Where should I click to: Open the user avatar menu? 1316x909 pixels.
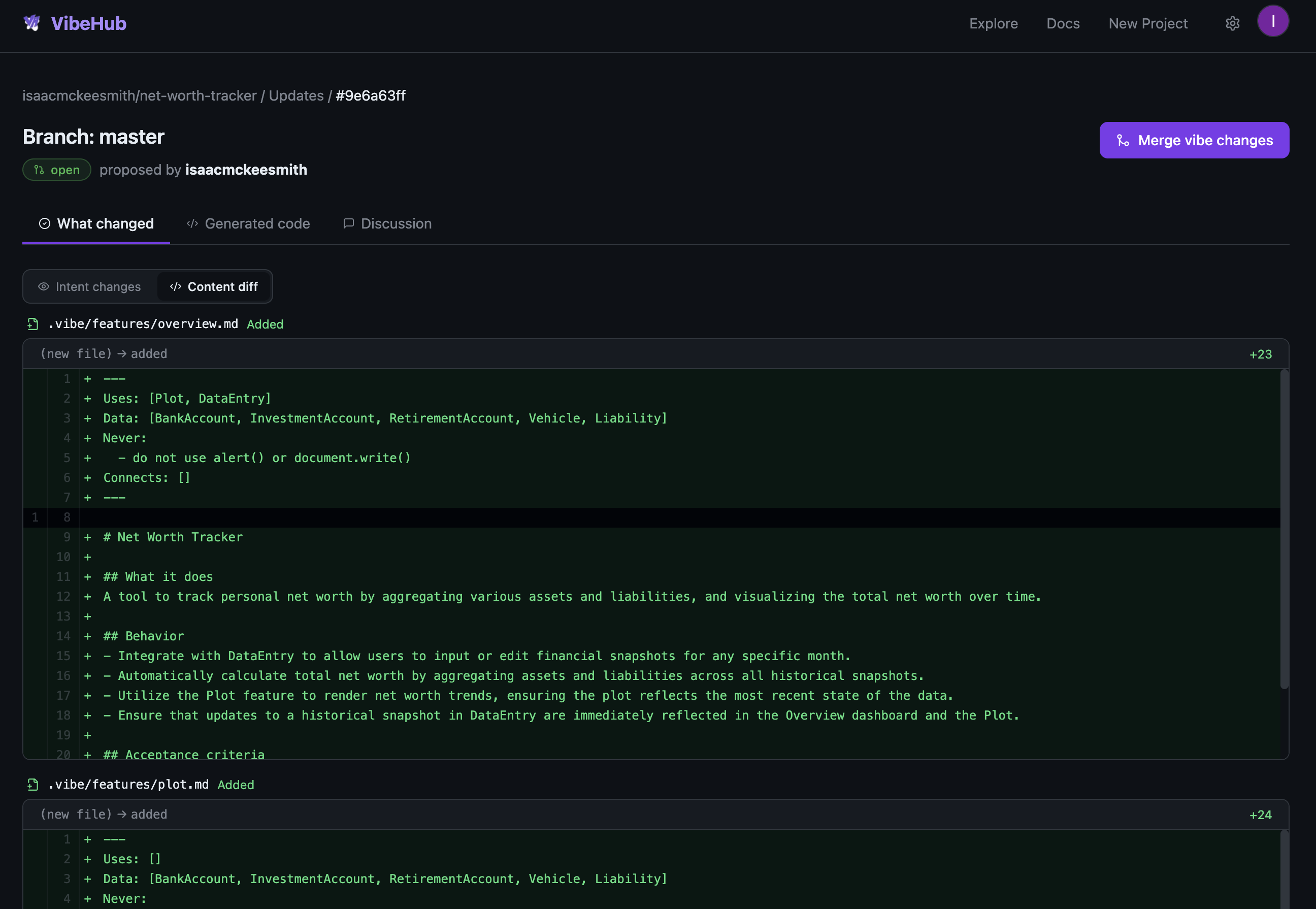pos(1273,21)
